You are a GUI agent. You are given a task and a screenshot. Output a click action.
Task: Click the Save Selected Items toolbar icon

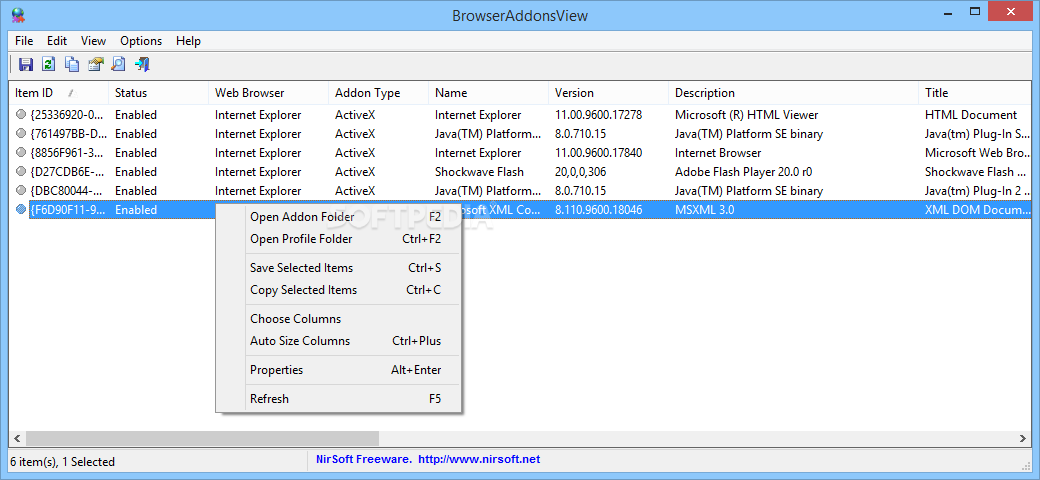click(x=26, y=64)
